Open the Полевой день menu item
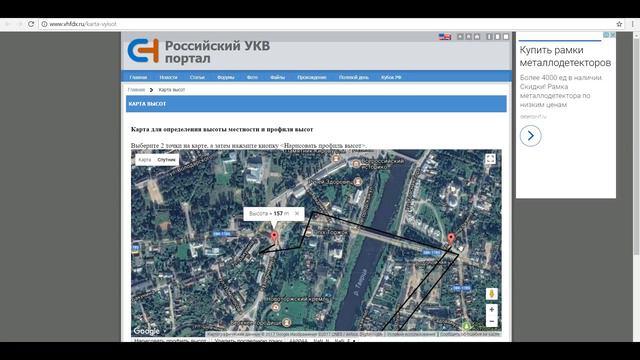Image resolution: width=640 pixels, height=360 pixels. pyautogui.click(x=354, y=77)
